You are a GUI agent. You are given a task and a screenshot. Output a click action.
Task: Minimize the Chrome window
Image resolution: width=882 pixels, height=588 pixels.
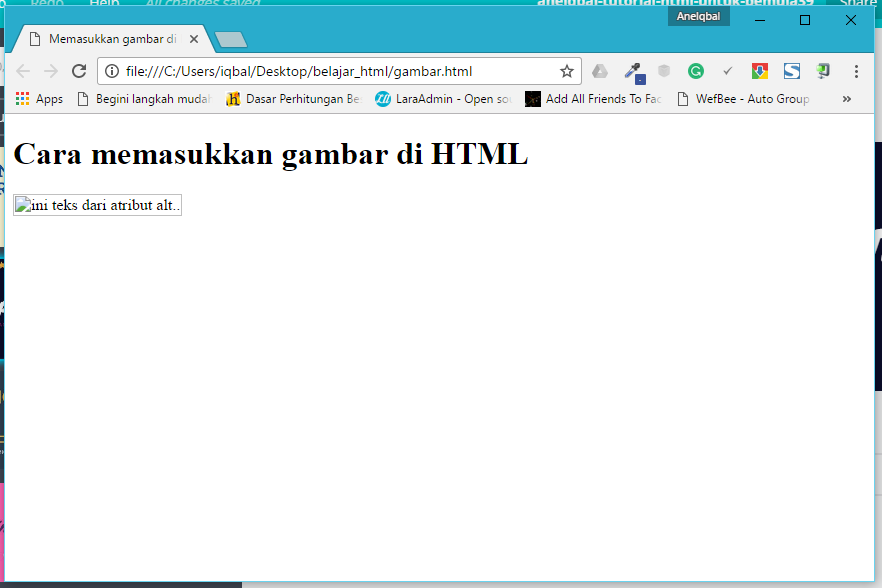point(759,20)
